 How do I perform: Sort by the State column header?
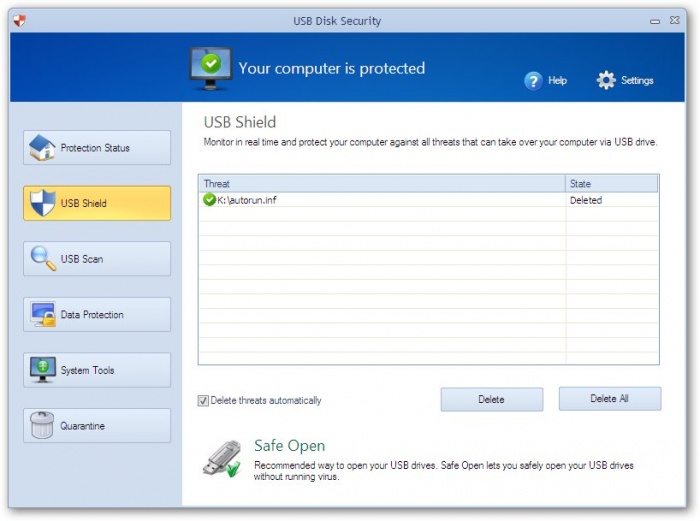[612, 183]
